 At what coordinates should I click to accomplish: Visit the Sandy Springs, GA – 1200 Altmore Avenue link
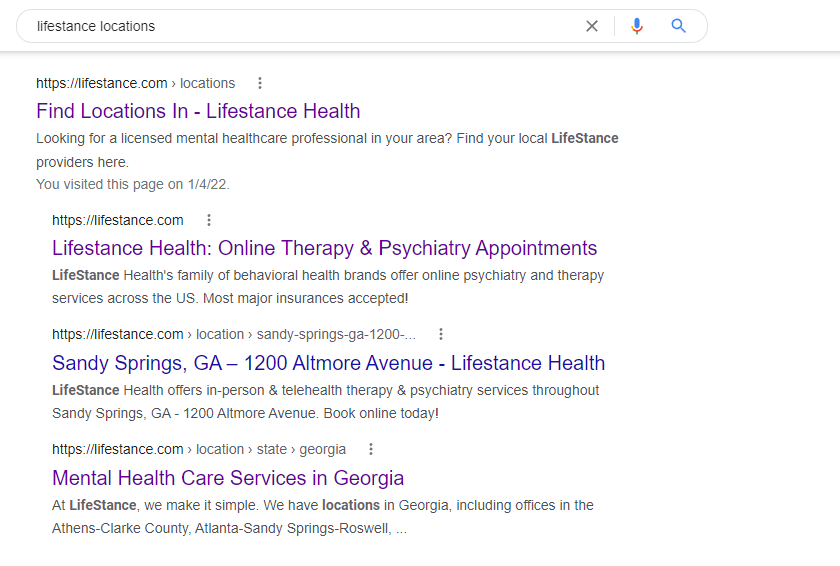328,363
